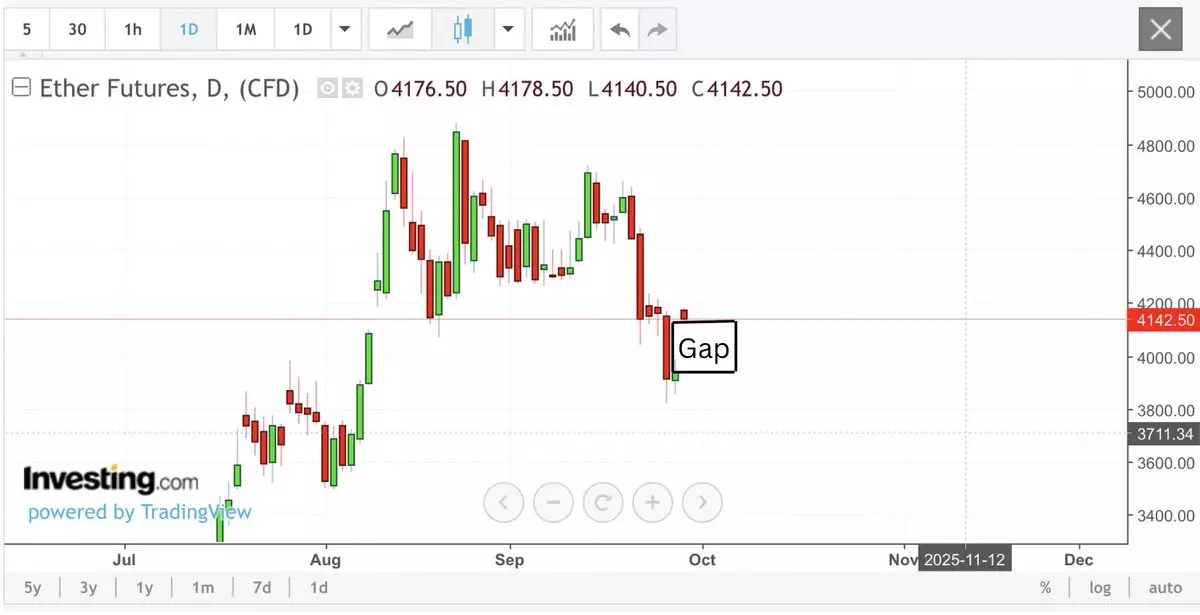
Task: Open the chart style dropdown arrow
Action: (x=508, y=30)
